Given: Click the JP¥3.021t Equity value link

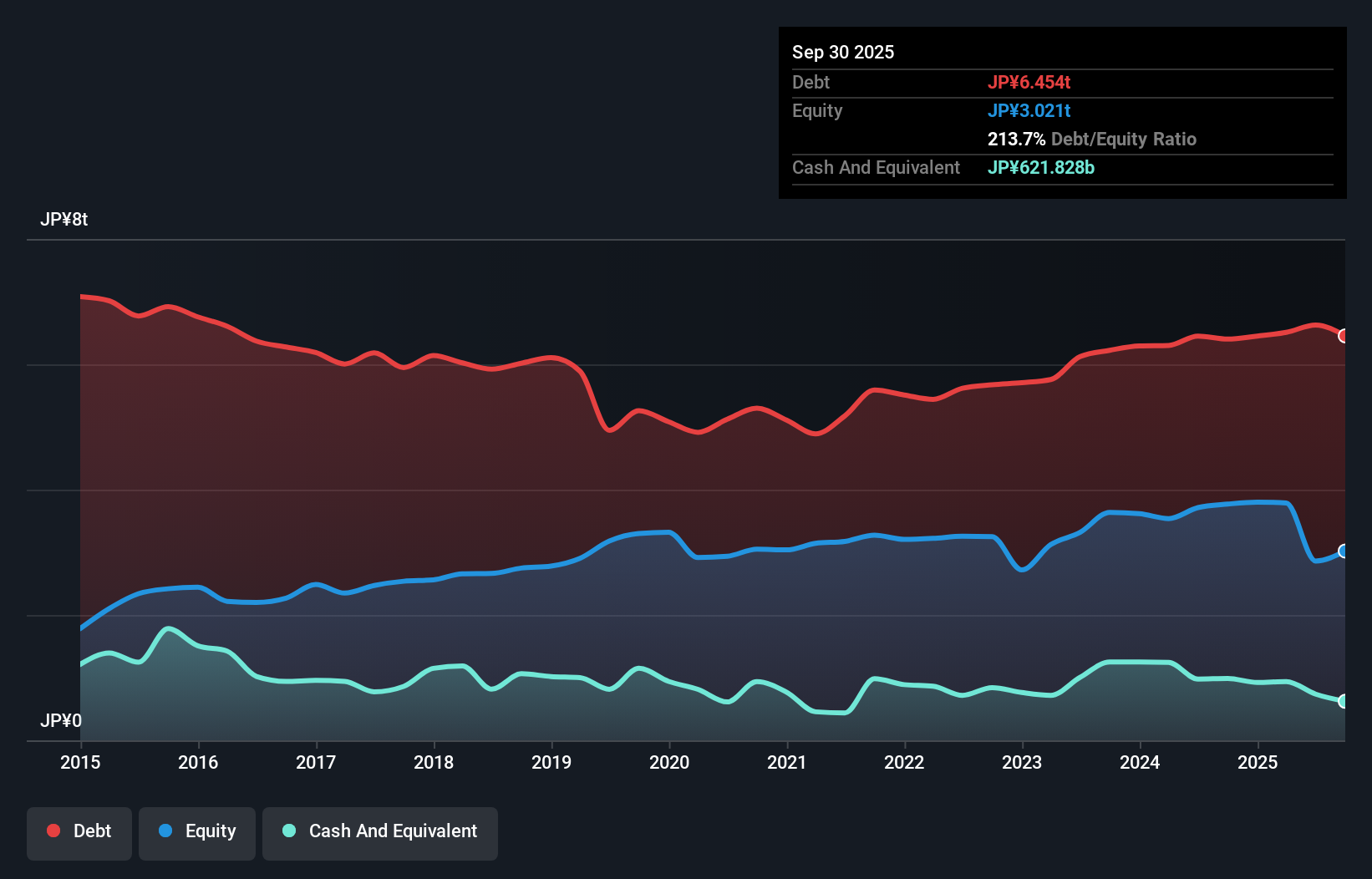Looking at the screenshot, I should 1031,110.
